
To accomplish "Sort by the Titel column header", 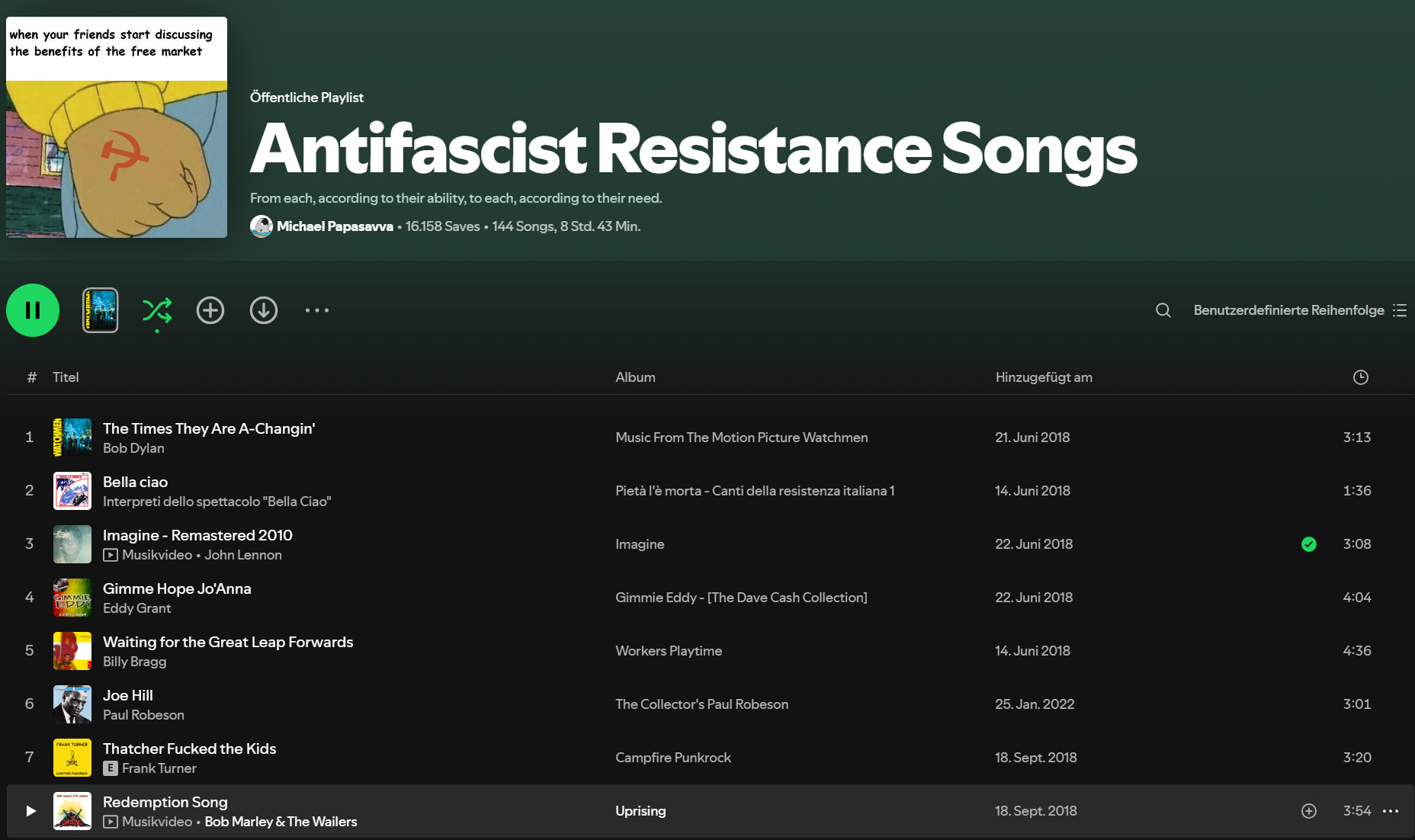I will [66, 377].
